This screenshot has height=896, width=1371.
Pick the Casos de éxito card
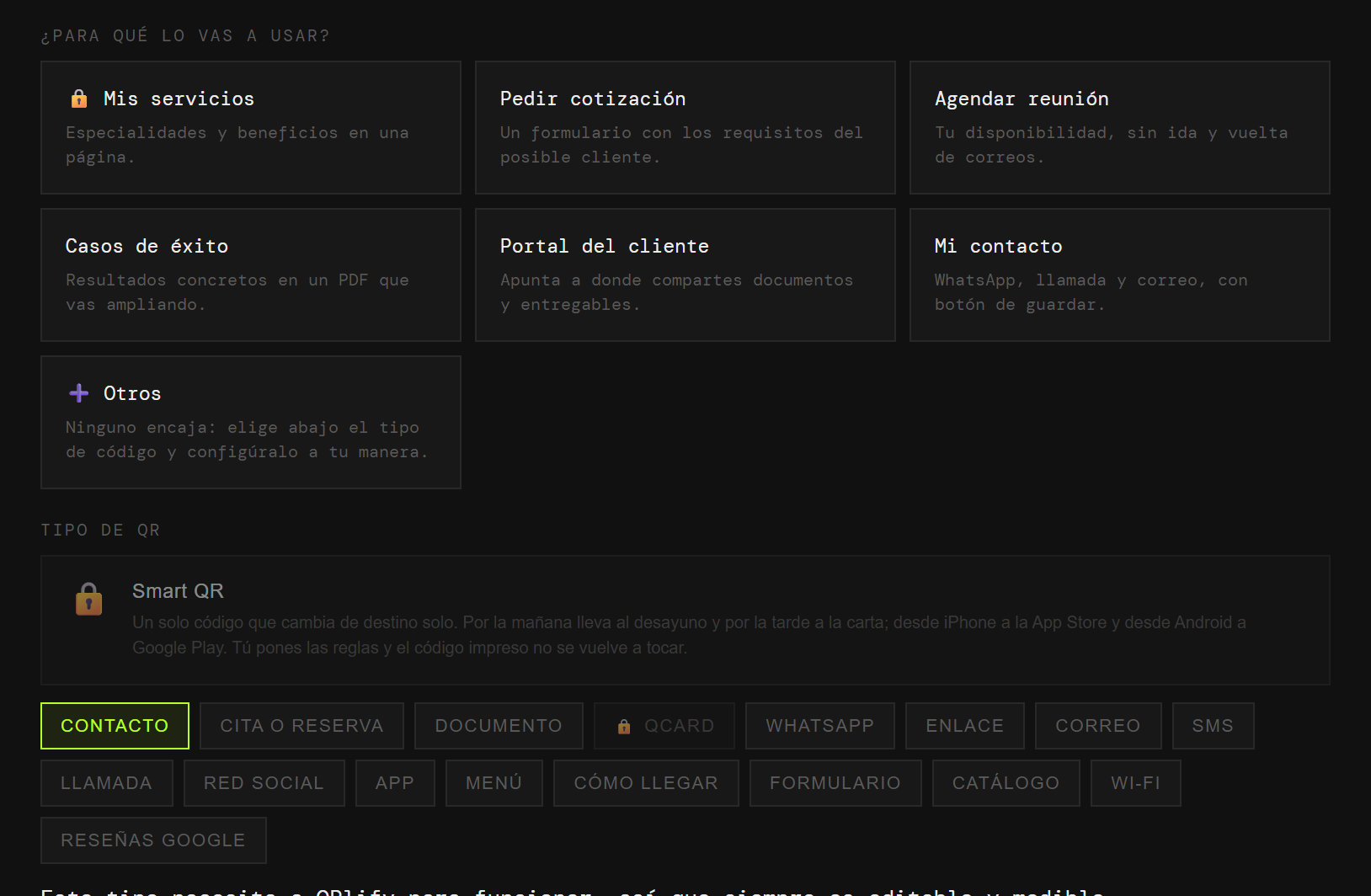coord(251,275)
